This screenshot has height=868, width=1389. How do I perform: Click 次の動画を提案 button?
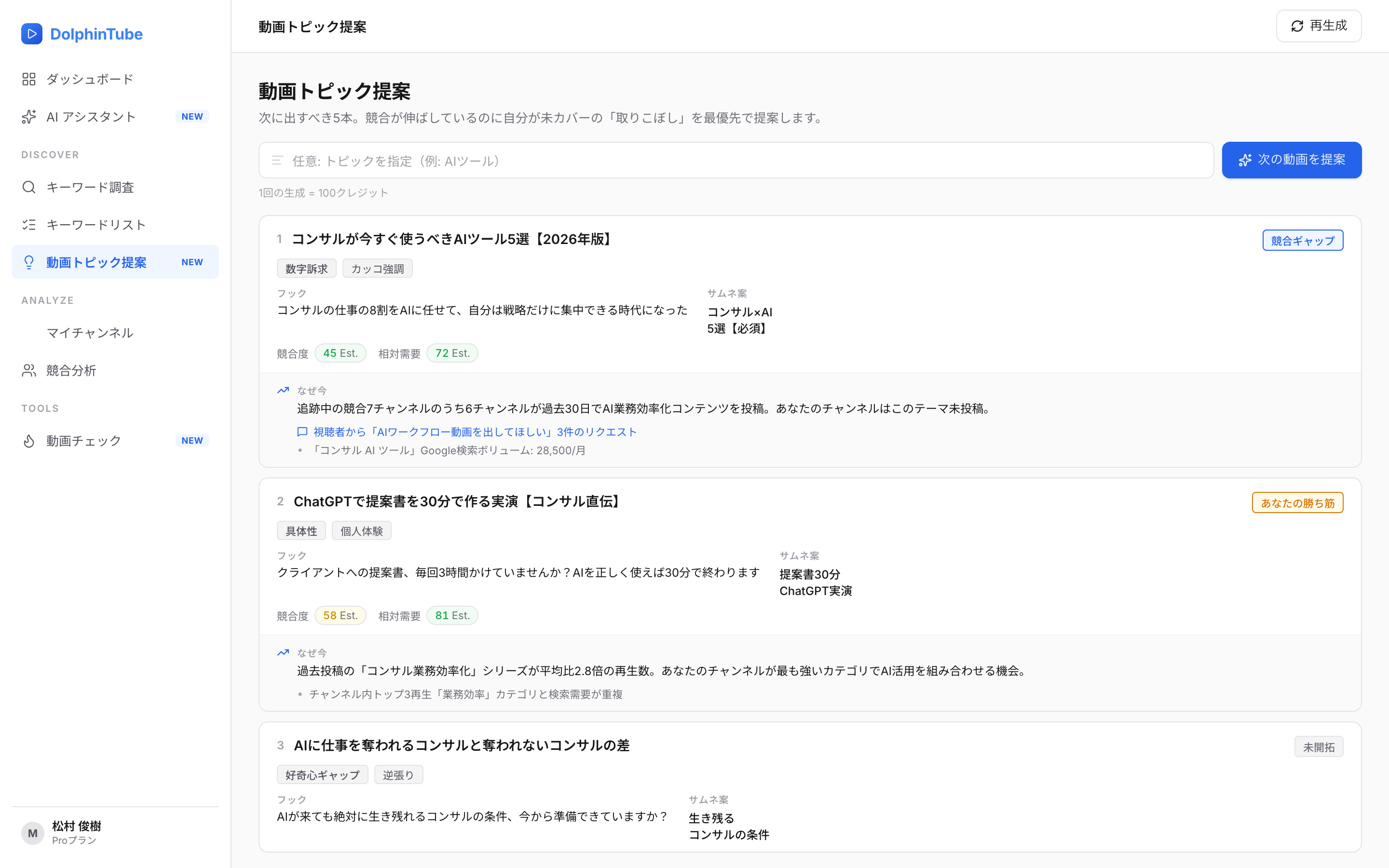pyautogui.click(x=1292, y=160)
